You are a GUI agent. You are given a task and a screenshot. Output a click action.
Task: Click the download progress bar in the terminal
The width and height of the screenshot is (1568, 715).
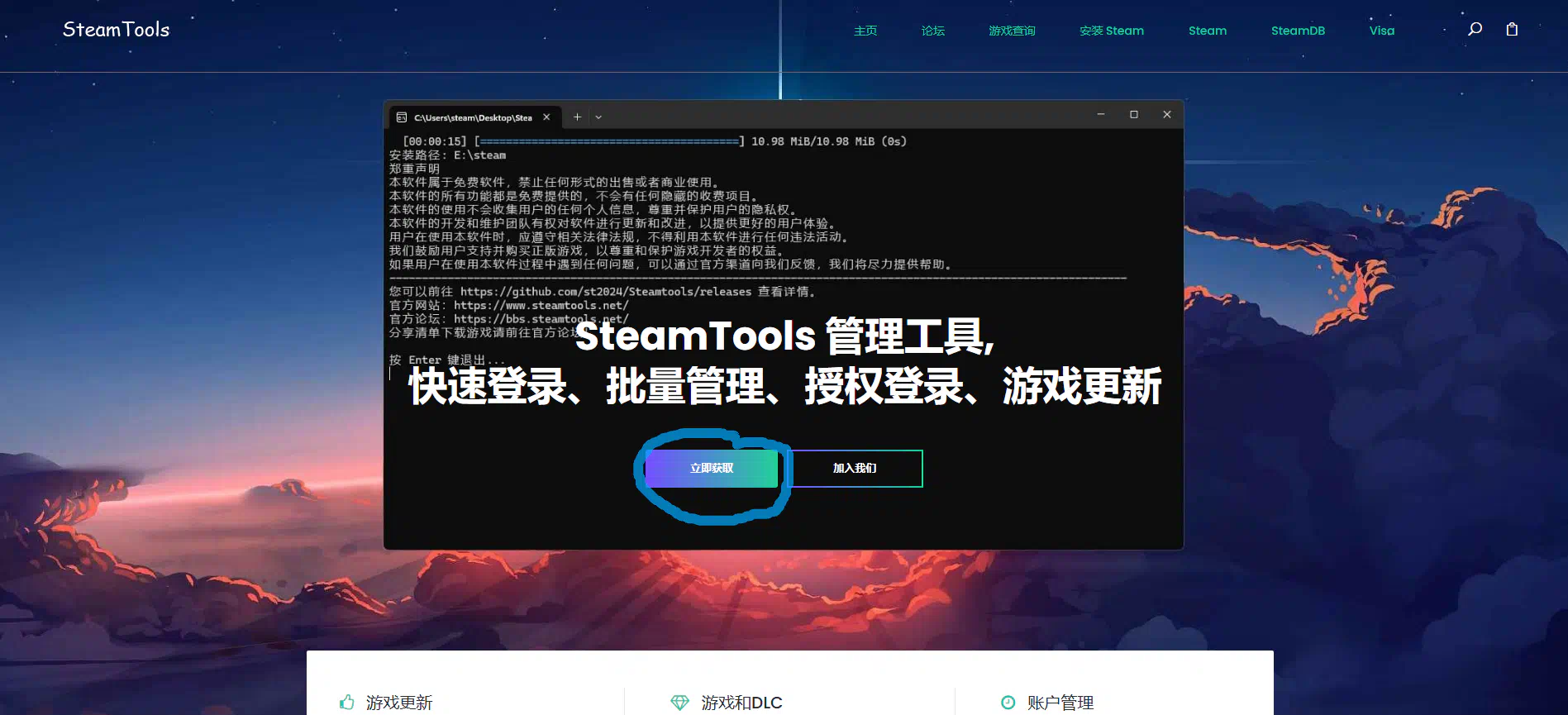point(610,141)
